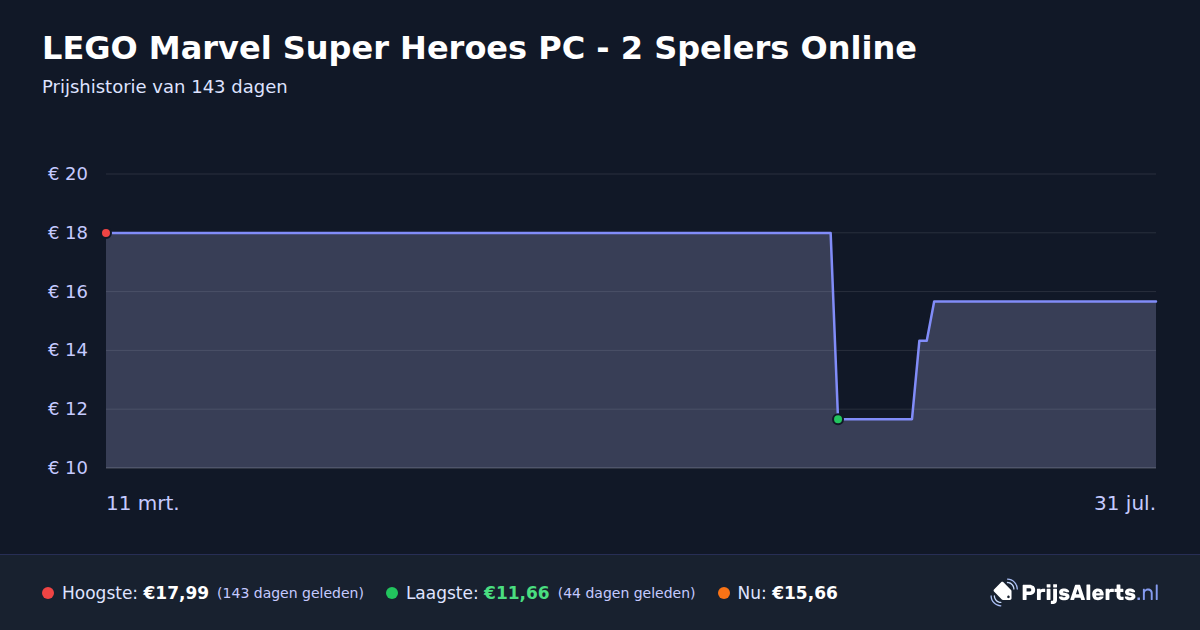Select the green lowest price marker on chart
Viewport: 1200px width, 630px height.
[x=838, y=419]
